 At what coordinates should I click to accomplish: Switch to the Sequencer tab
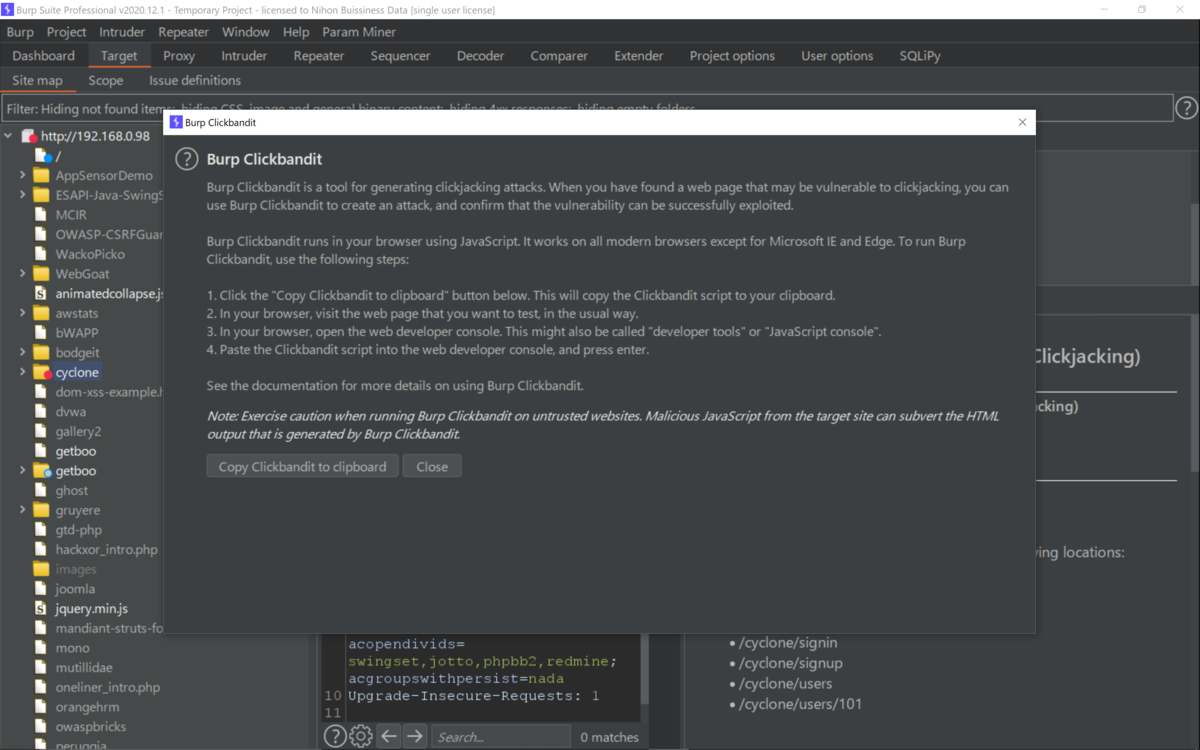[x=400, y=56]
